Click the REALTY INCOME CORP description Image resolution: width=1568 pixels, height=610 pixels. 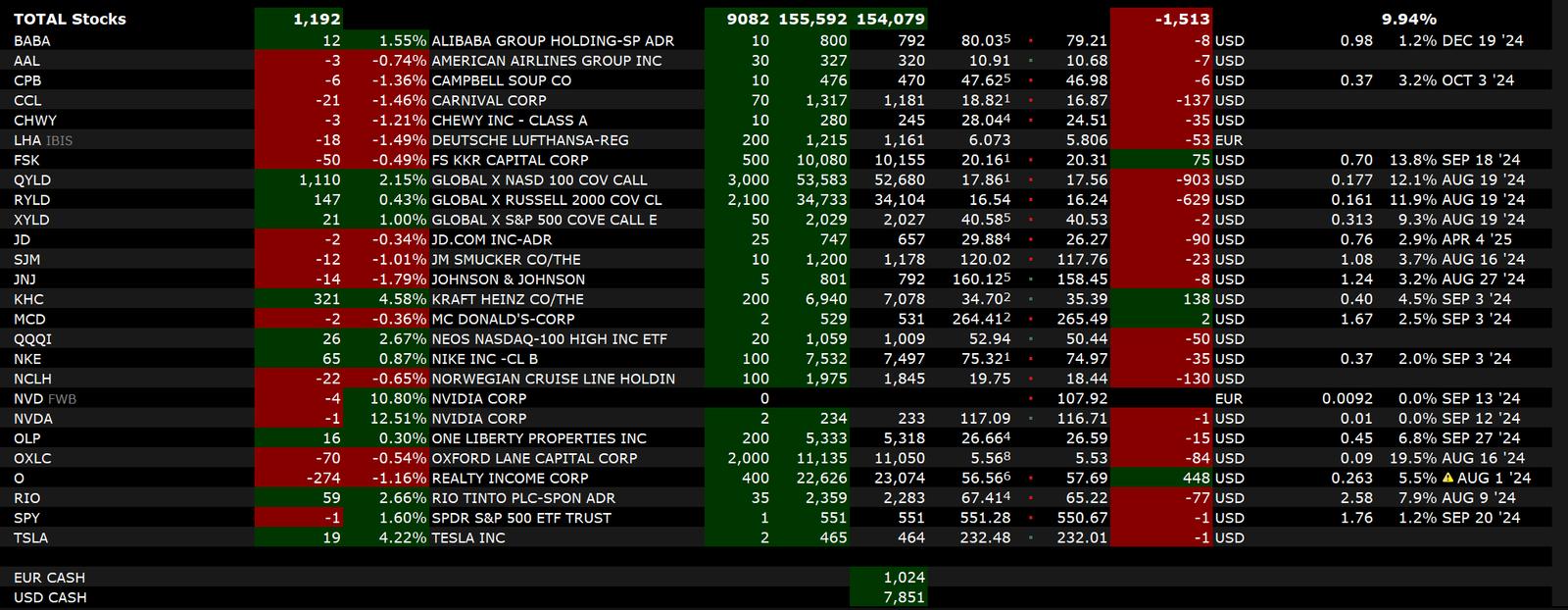(510, 479)
